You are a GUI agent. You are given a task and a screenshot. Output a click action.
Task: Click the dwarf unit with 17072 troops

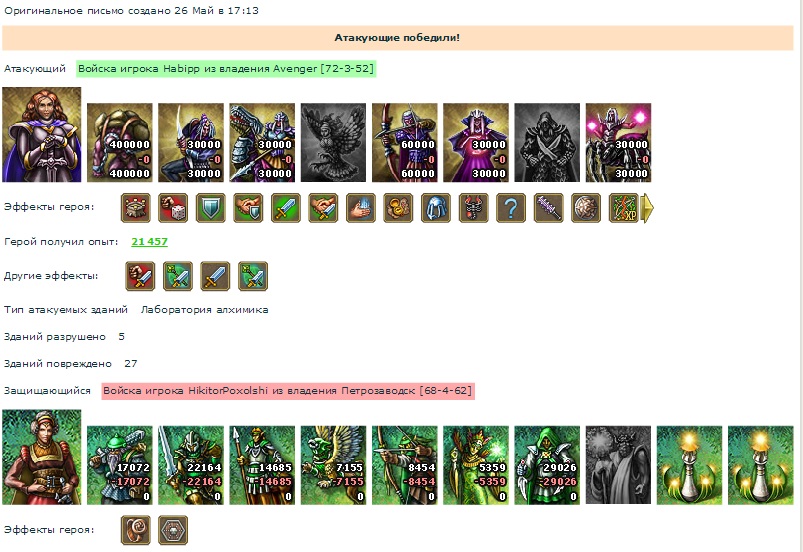pyautogui.click(x=120, y=465)
